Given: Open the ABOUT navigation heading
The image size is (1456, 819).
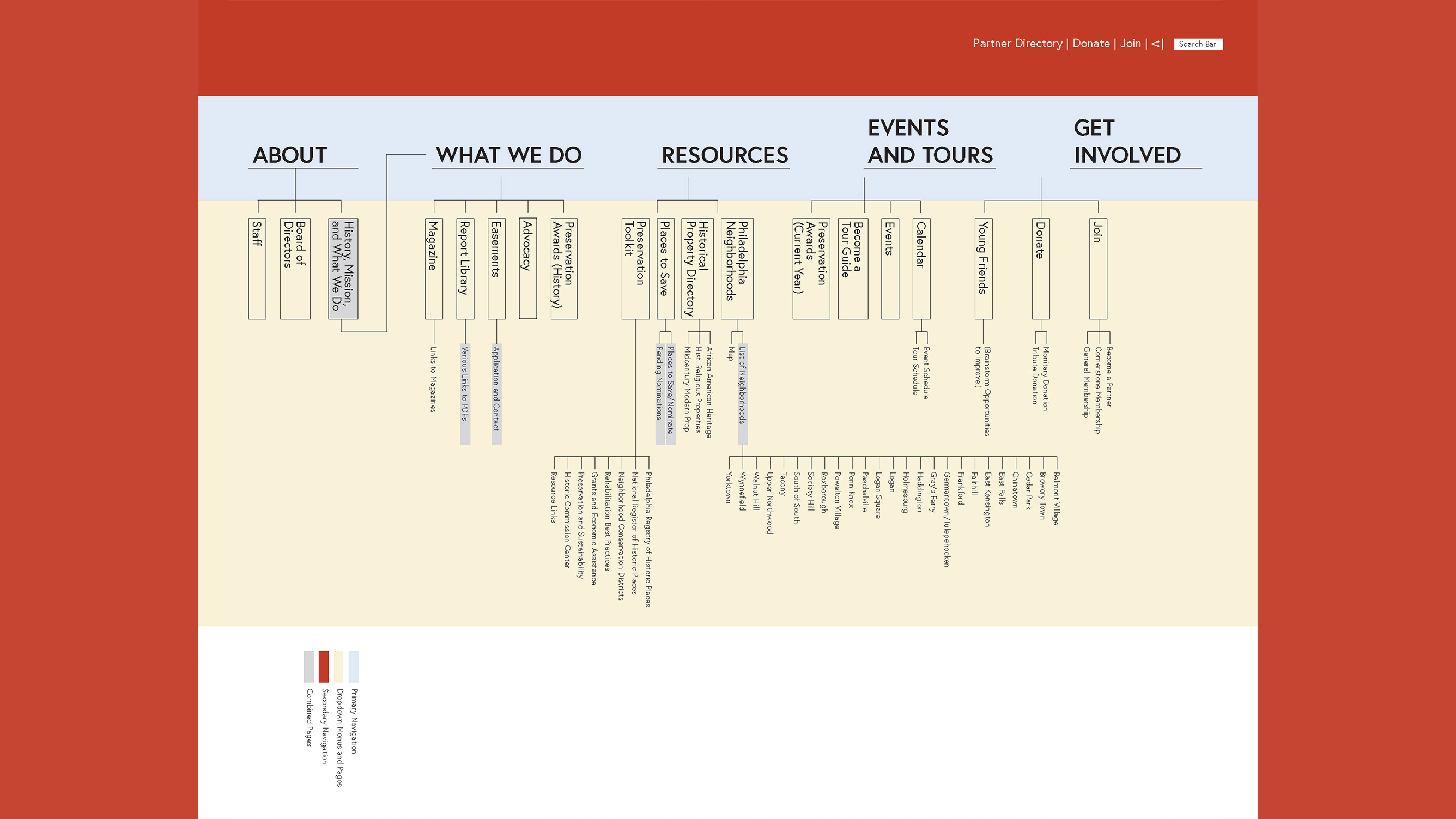Looking at the screenshot, I should 290,155.
